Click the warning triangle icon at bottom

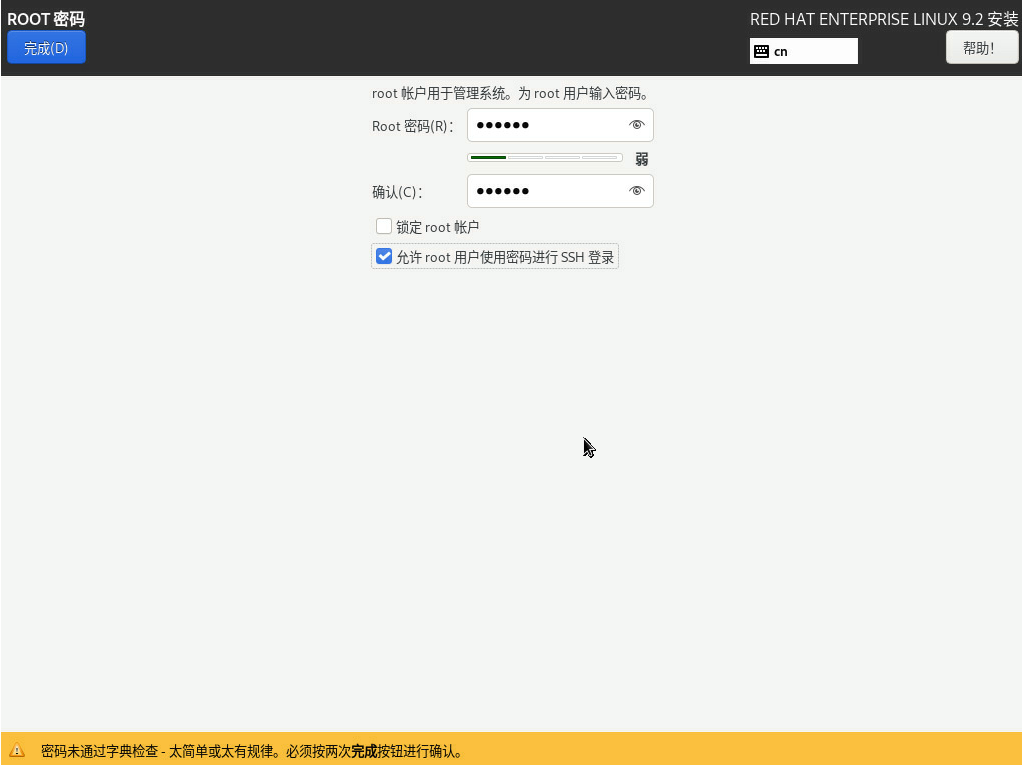17,750
